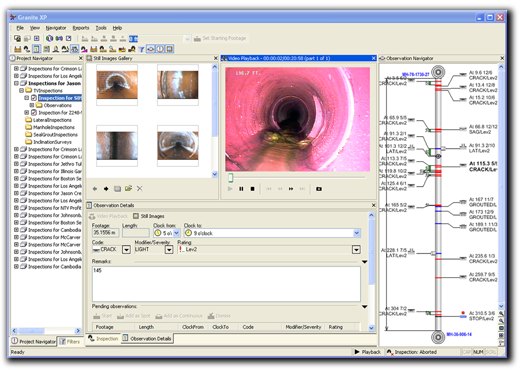The width and height of the screenshot is (521, 371).
Task: Go to previous image in Still Images Gallery
Action: [95, 189]
